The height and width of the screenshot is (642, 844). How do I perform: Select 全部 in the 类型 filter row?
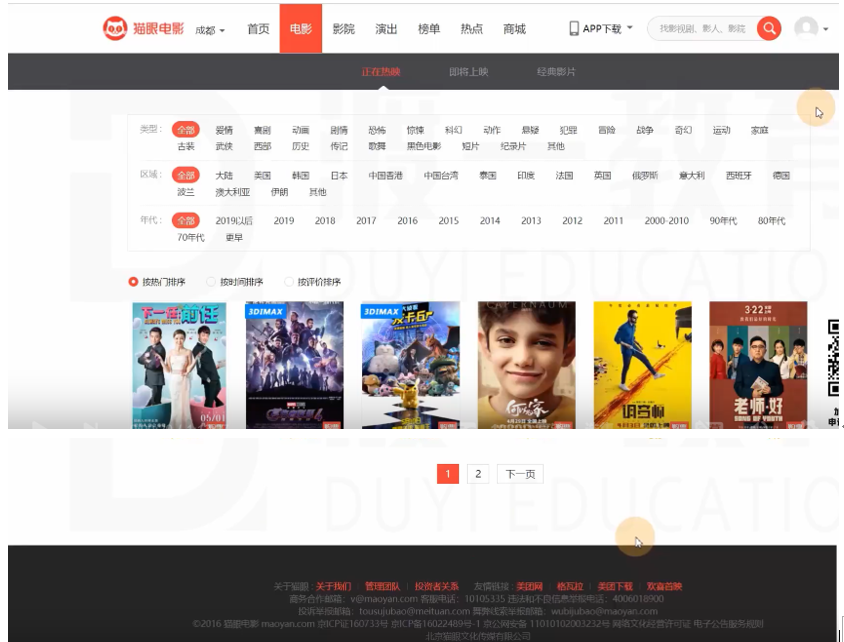tap(186, 130)
